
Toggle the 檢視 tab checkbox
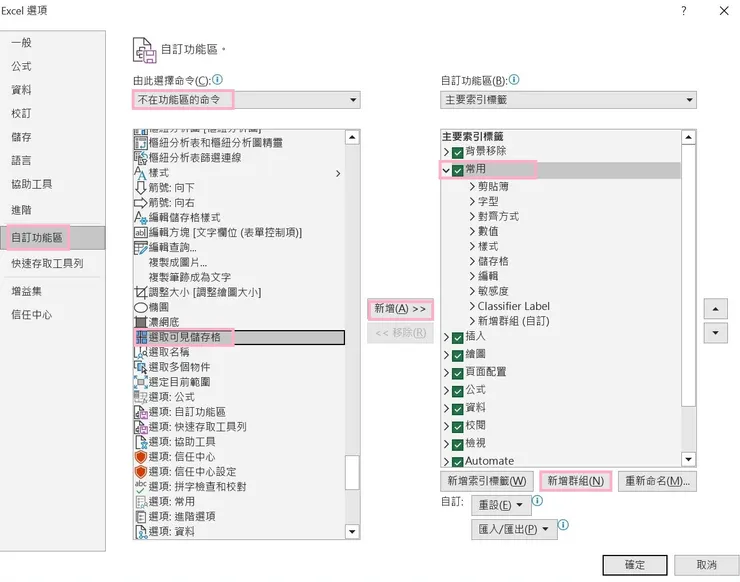click(457, 445)
